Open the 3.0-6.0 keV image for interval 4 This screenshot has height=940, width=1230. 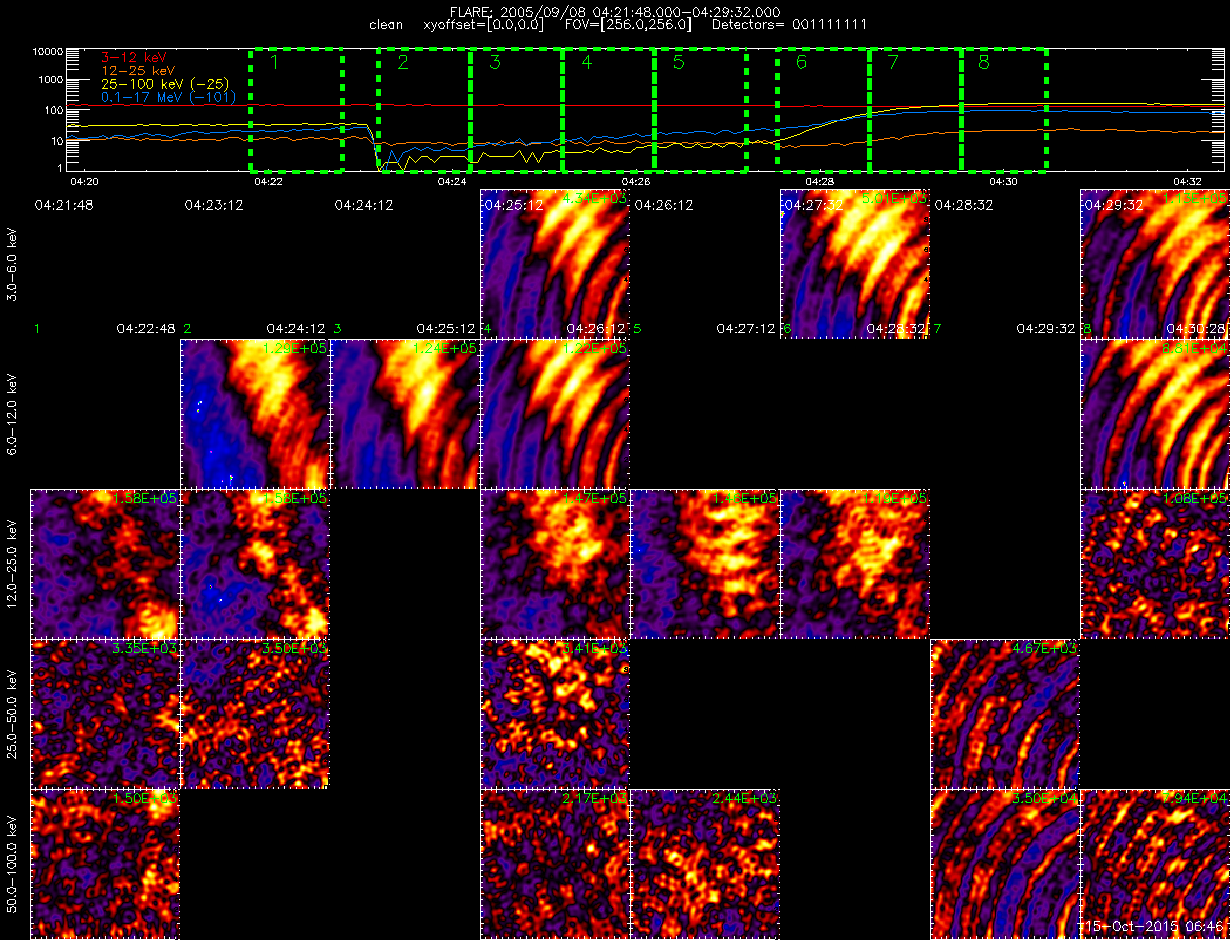[x=555, y=264]
